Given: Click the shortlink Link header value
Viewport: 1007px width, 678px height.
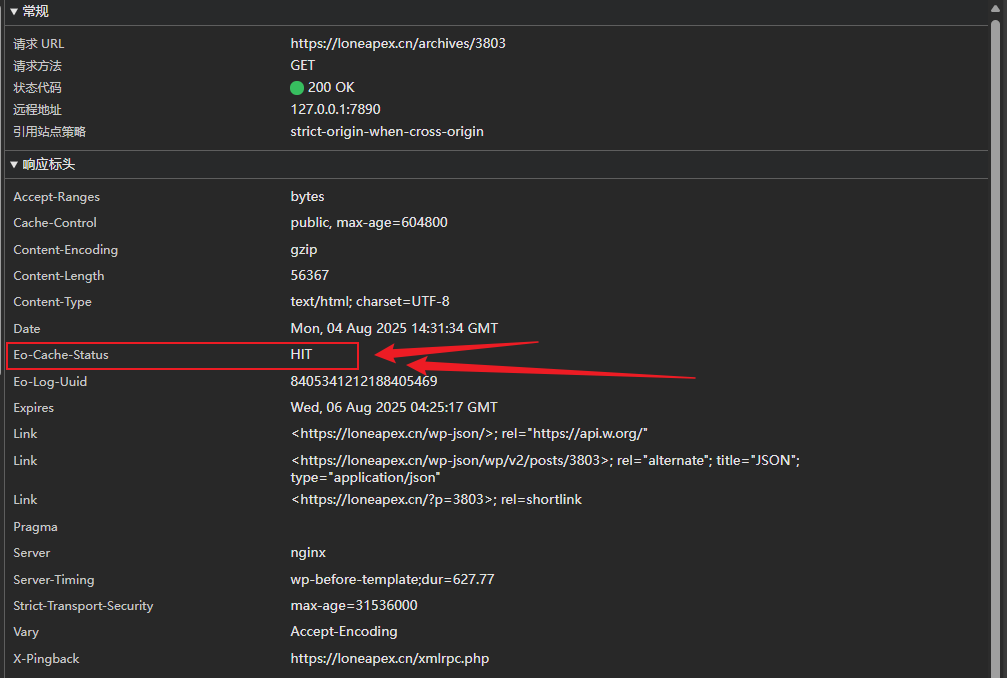Looking at the screenshot, I should pyautogui.click(x=436, y=499).
